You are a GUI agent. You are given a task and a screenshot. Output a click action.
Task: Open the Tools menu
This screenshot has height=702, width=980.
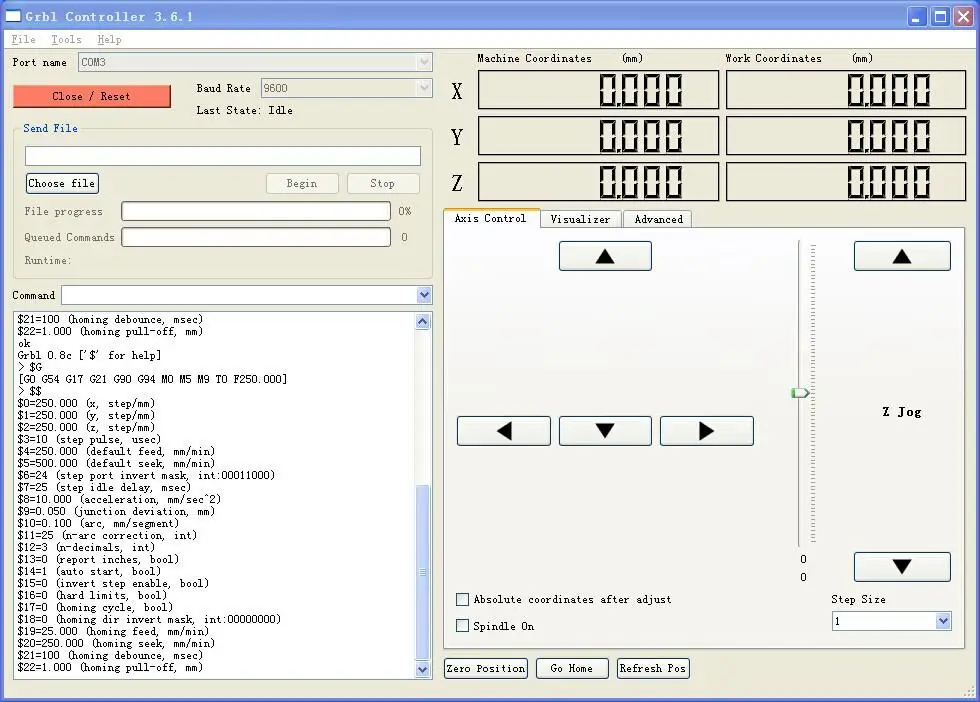click(66, 39)
